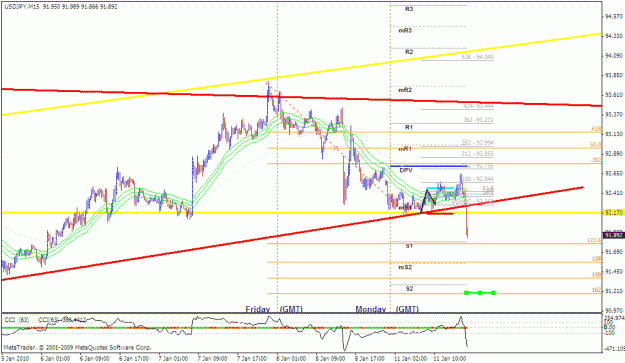Select the cyan short horizontal line
625x363 pixels.
[440, 188]
